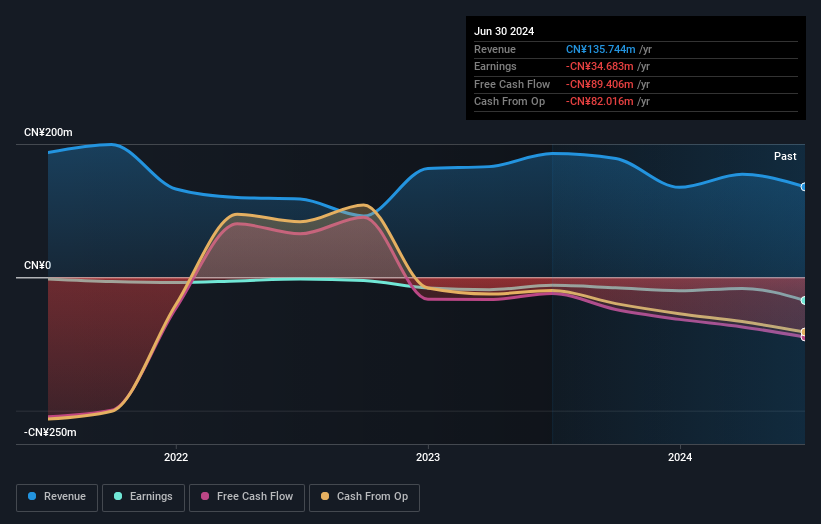The height and width of the screenshot is (524, 821).
Task: Click the Free Cash Flow label in the tooltip
Action: point(512,84)
